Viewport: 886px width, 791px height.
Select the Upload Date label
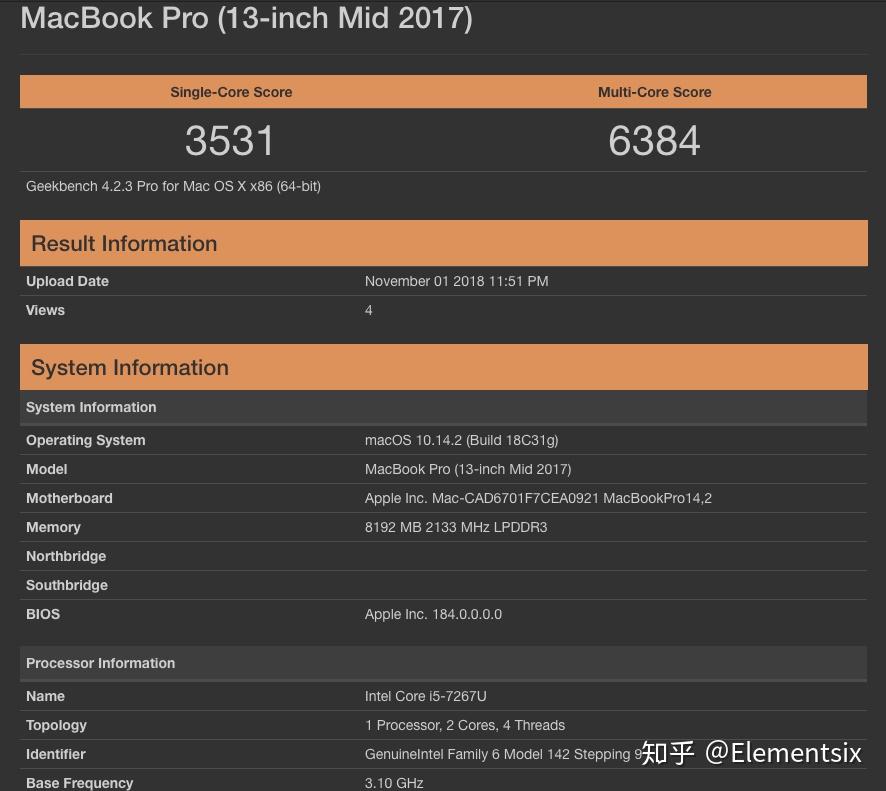67,281
